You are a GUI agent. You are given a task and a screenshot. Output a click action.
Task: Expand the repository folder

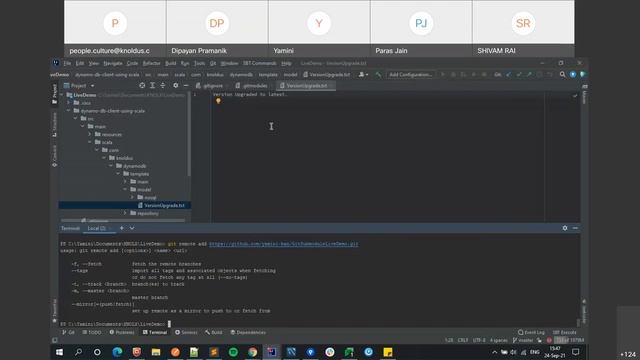pyautogui.click(x=125, y=213)
